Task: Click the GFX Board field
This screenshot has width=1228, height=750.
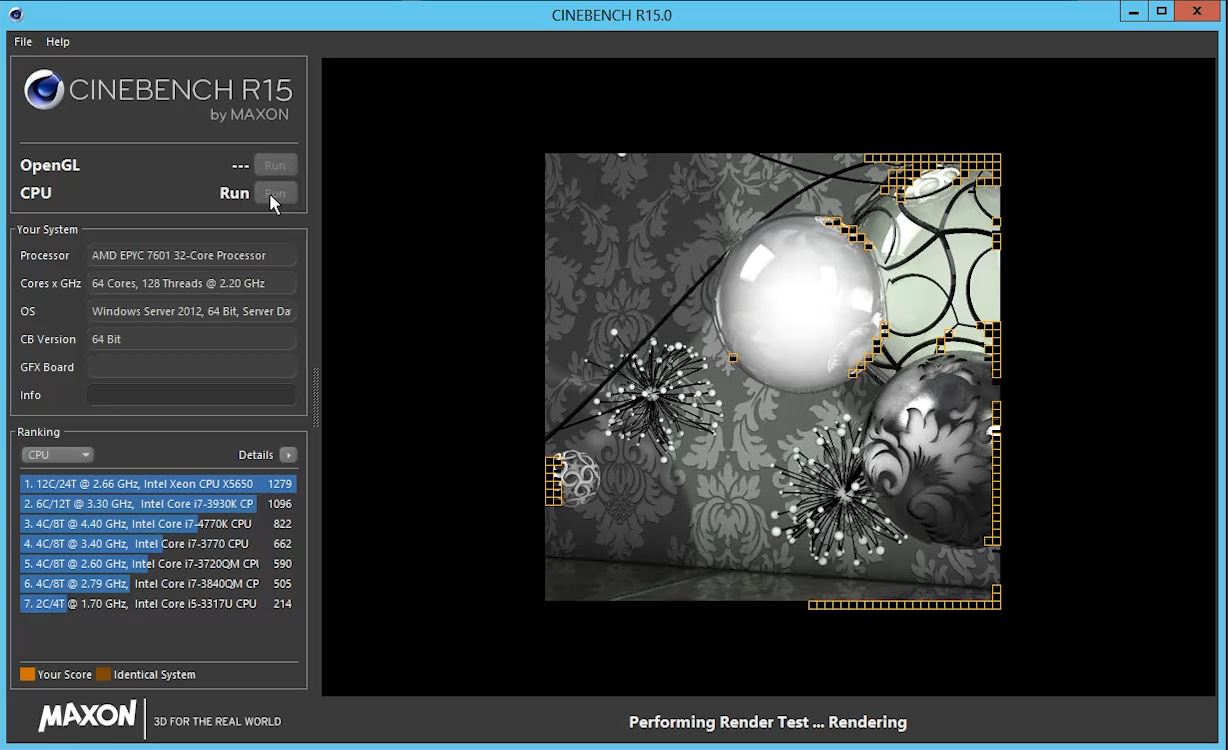Action: pyautogui.click(x=191, y=367)
